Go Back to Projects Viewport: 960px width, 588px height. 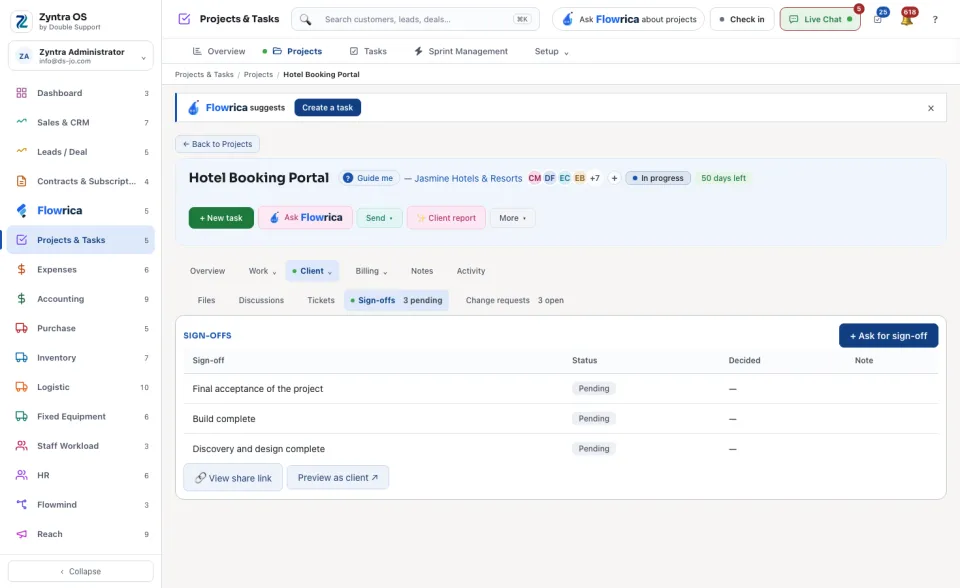(x=217, y=144)
